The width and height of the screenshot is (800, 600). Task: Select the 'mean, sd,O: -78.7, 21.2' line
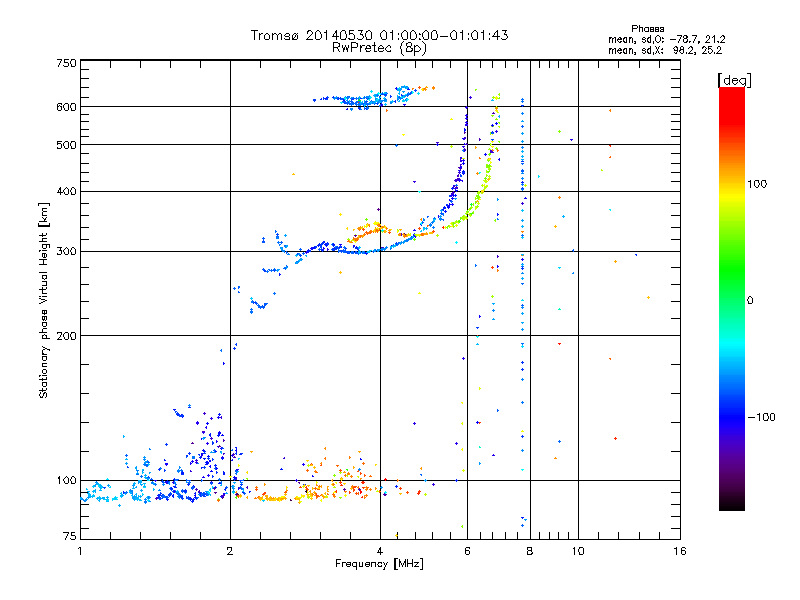click(666, 39)
